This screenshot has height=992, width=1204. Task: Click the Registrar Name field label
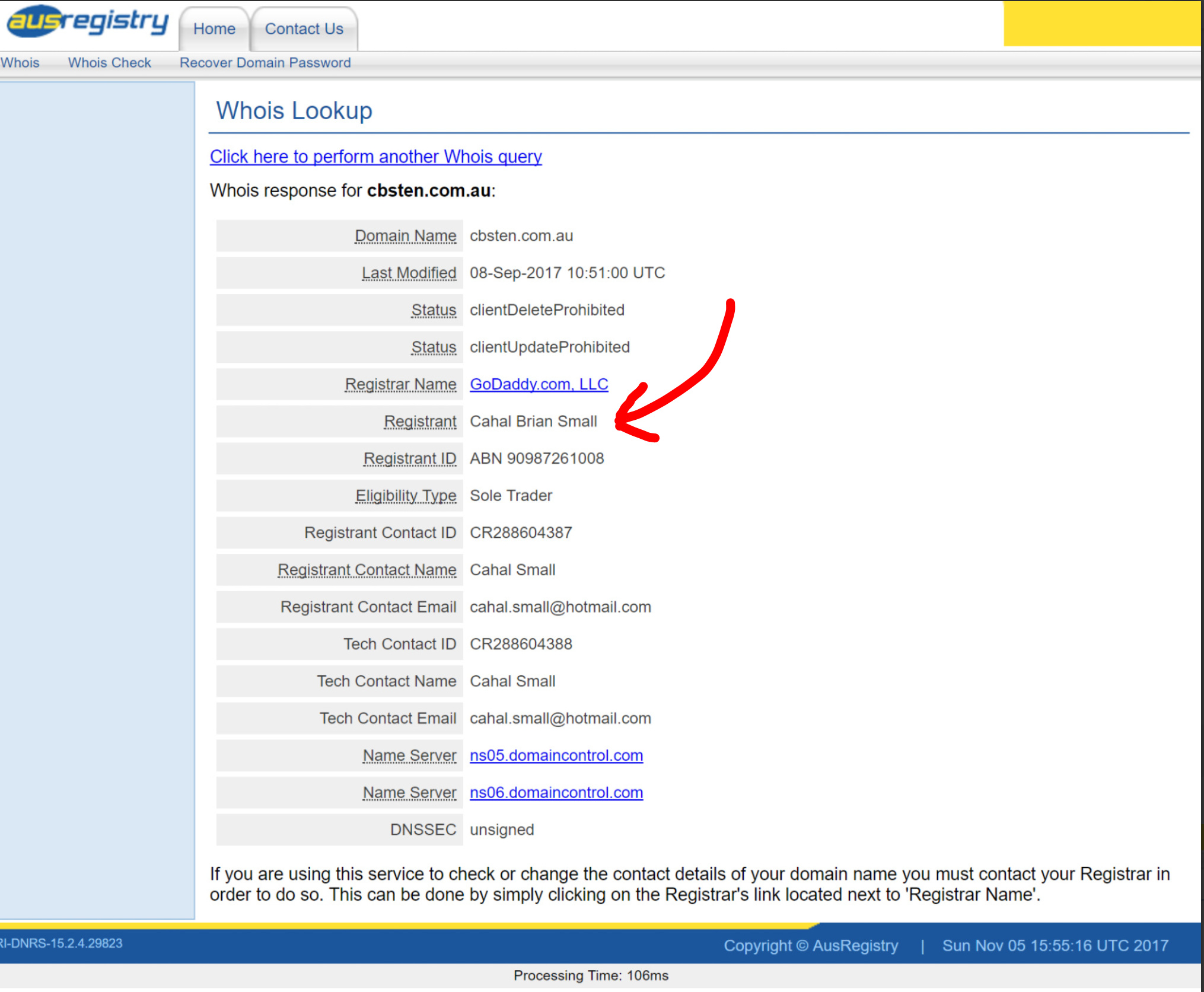click(x=400, y=384)
